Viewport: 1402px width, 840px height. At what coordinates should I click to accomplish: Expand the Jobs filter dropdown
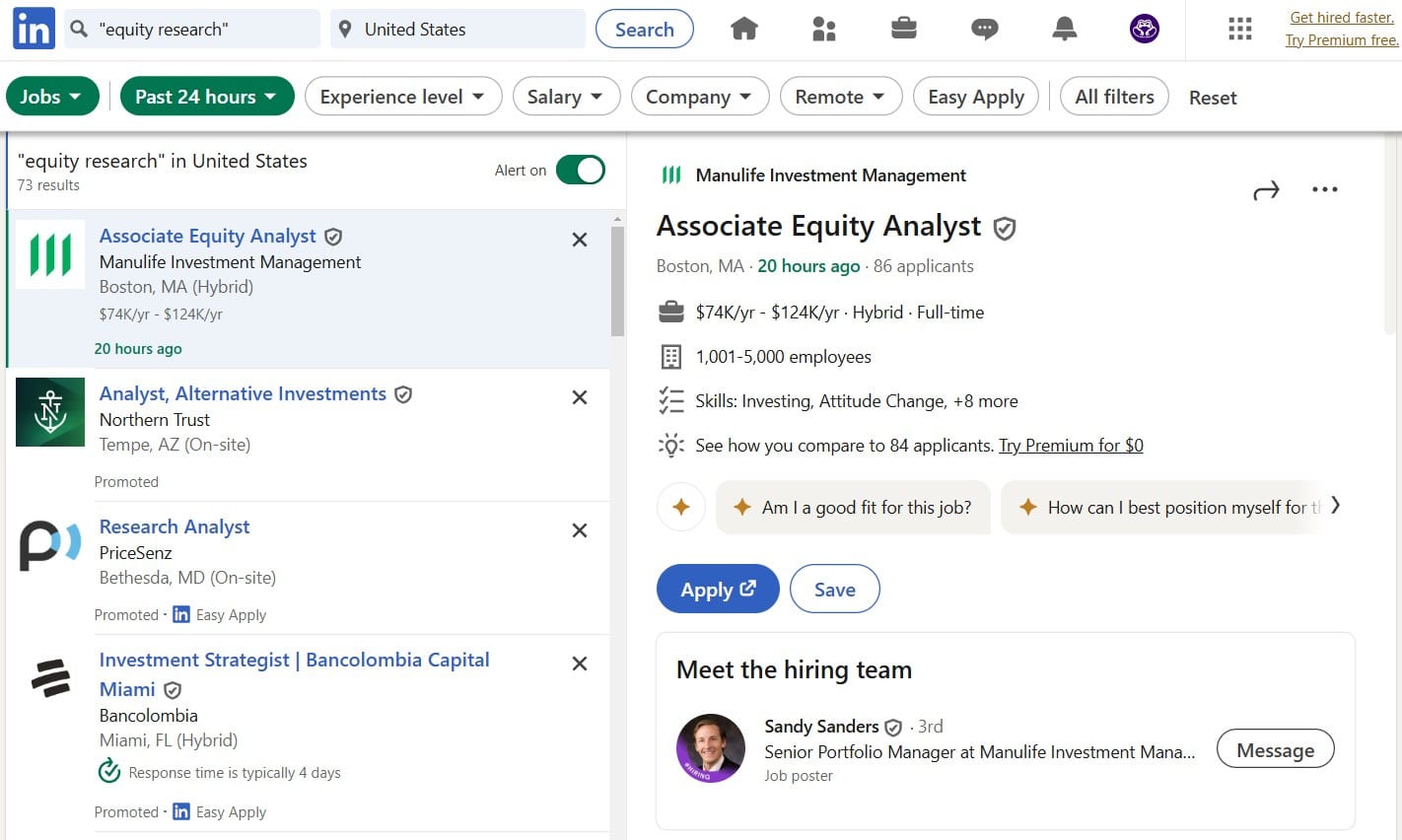tap(52, 97)
